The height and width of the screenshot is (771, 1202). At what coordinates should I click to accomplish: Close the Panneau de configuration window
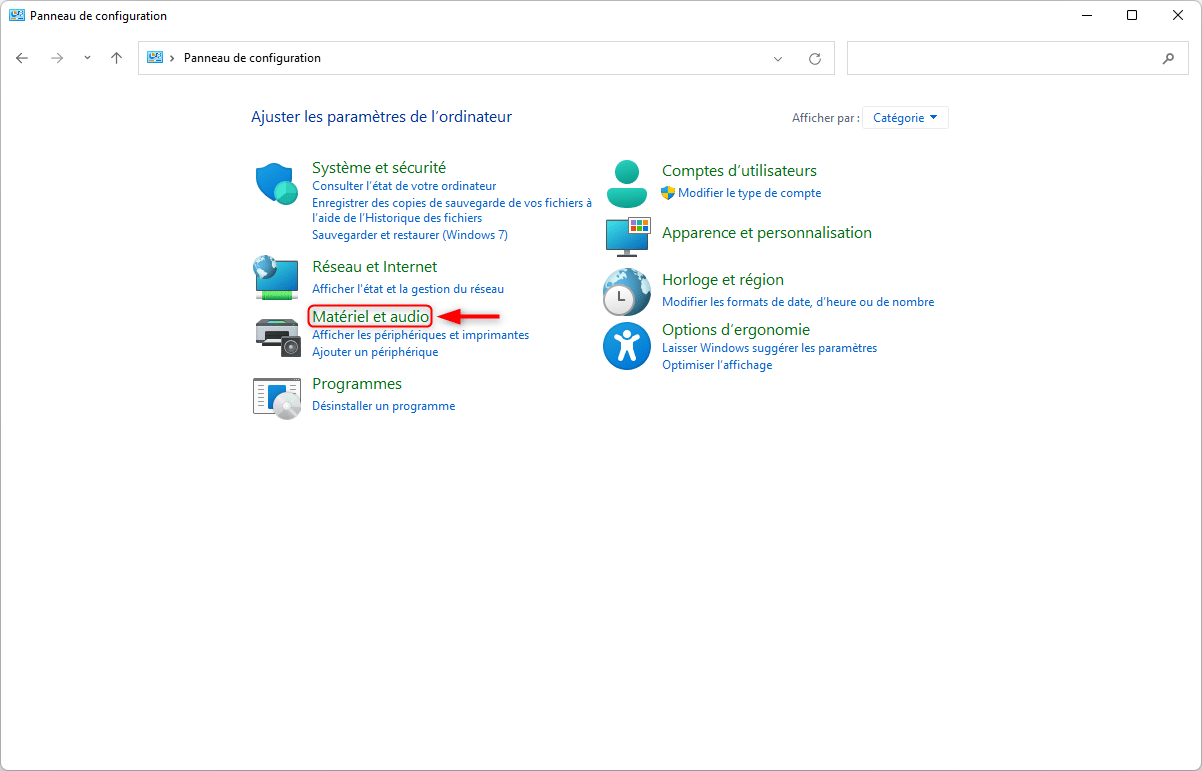point(1177,16)
